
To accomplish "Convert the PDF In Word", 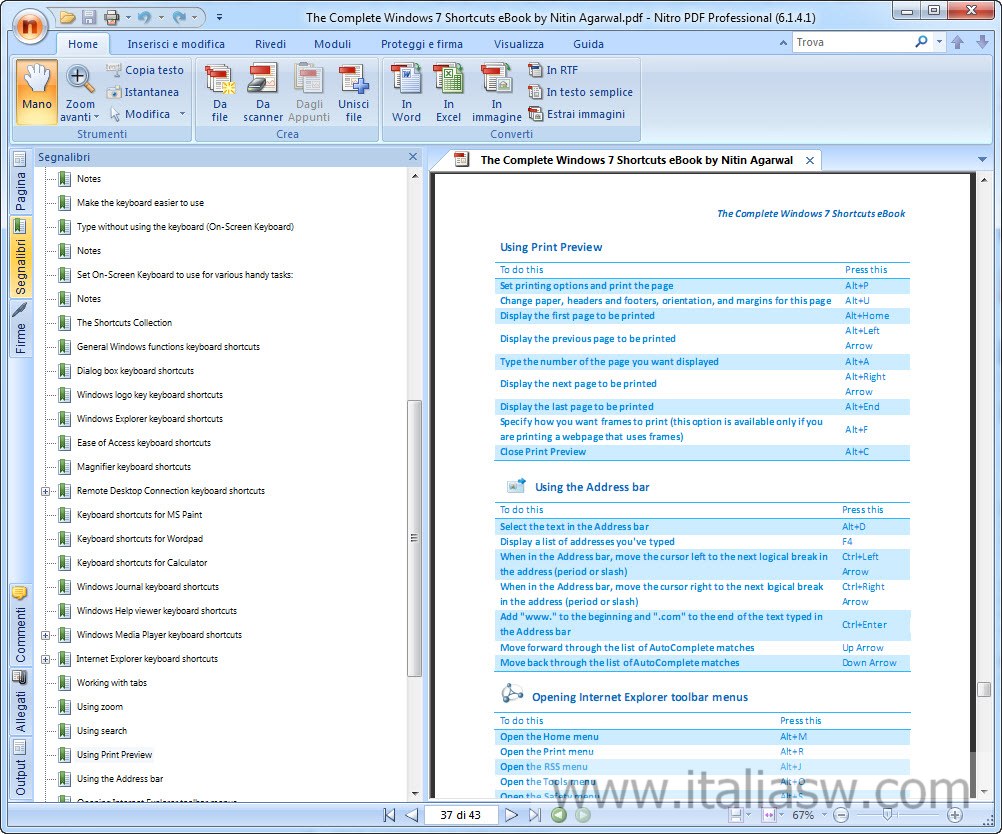I will 406,91.
